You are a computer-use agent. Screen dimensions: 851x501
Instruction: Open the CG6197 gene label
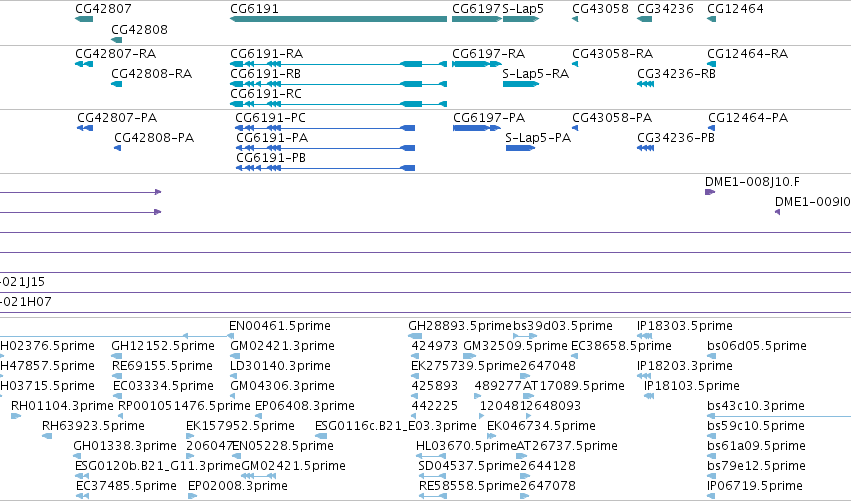(476, 9)
